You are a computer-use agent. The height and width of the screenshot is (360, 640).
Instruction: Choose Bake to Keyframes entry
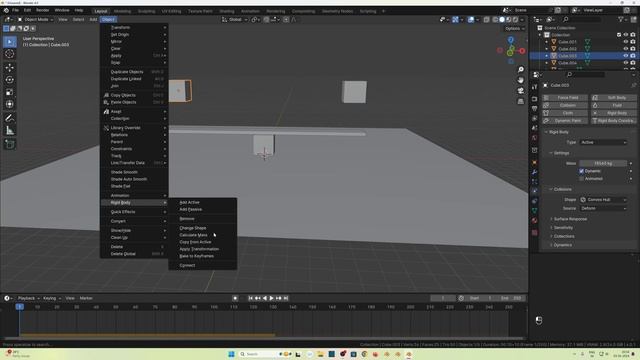click(202, 256)
